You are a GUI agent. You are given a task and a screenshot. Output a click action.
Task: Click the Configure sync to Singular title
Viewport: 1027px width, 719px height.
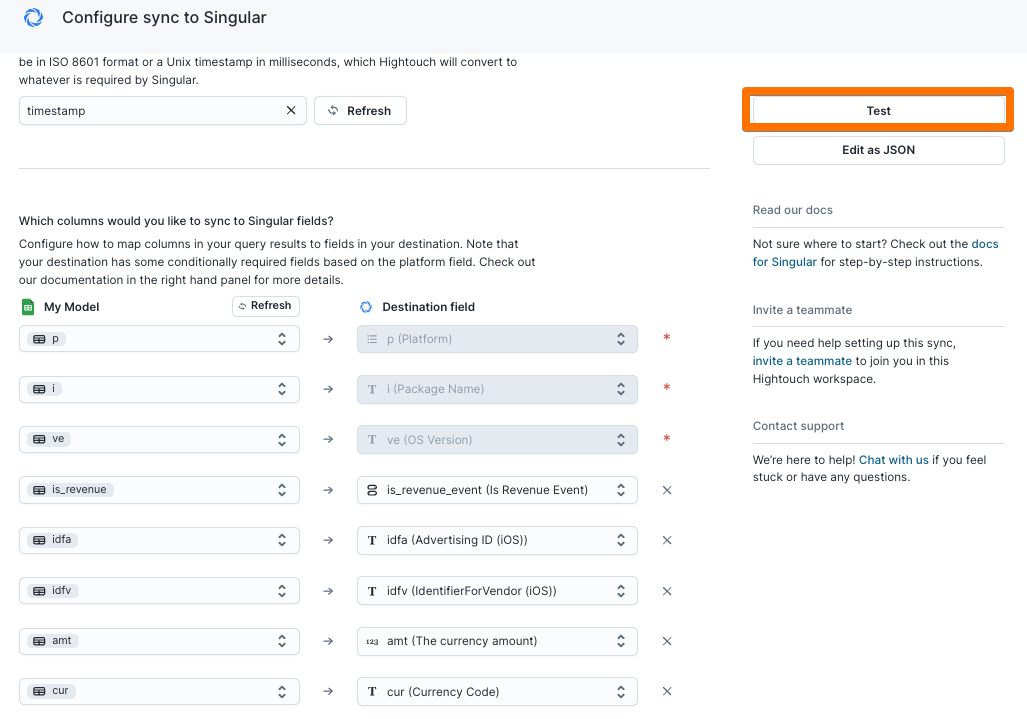(164, 18)
